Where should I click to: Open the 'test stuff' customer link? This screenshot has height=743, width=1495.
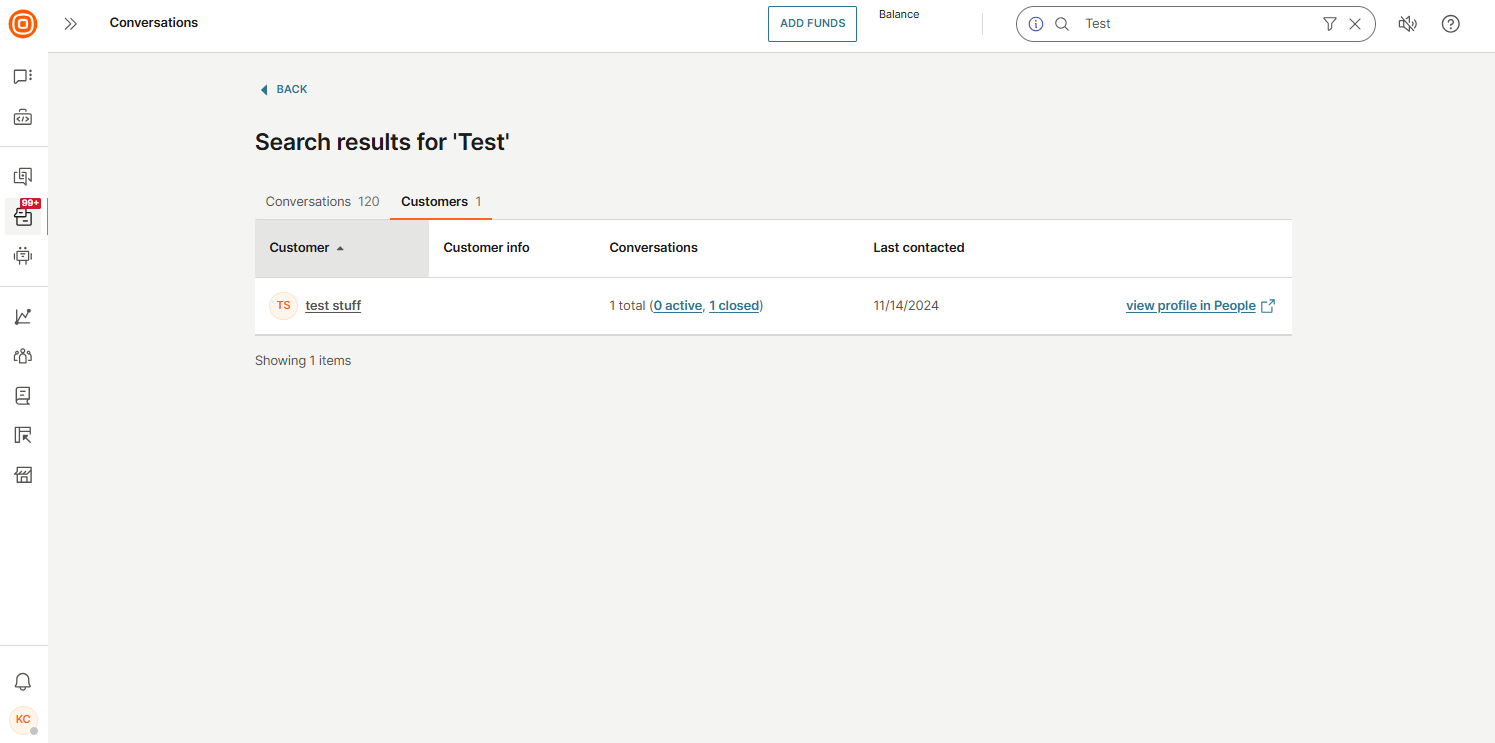(x=333, y=306)
